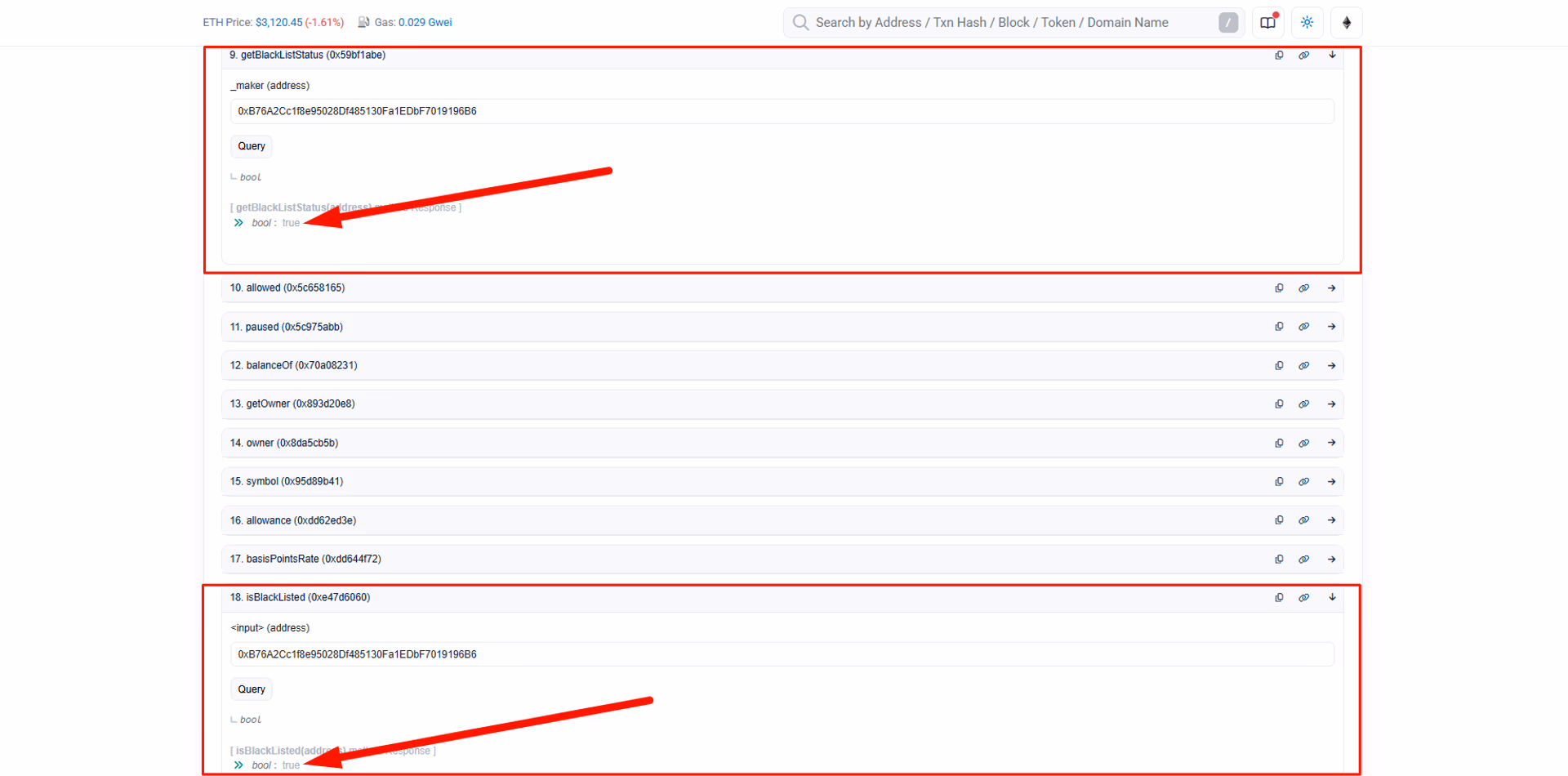Copy the allowed method name
This screenshot has width=1568, height=776.
pos(1279,288)
